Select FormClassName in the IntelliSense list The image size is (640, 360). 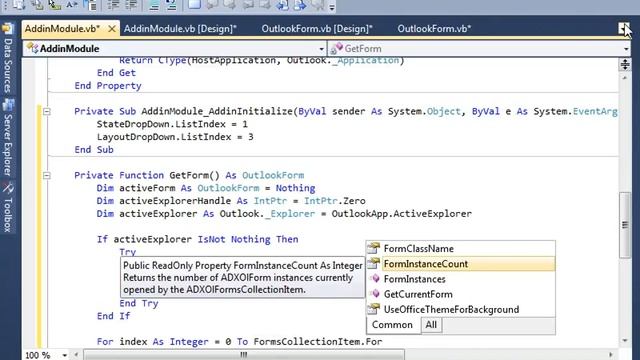click(461, 249)
